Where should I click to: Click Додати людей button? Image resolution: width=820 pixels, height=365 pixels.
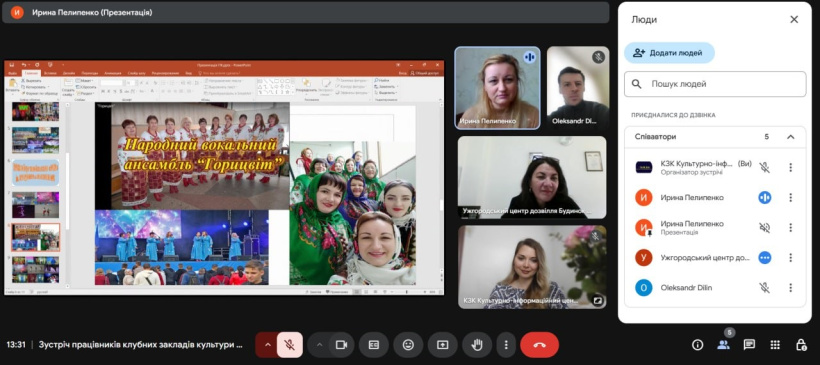coord(669,53)
